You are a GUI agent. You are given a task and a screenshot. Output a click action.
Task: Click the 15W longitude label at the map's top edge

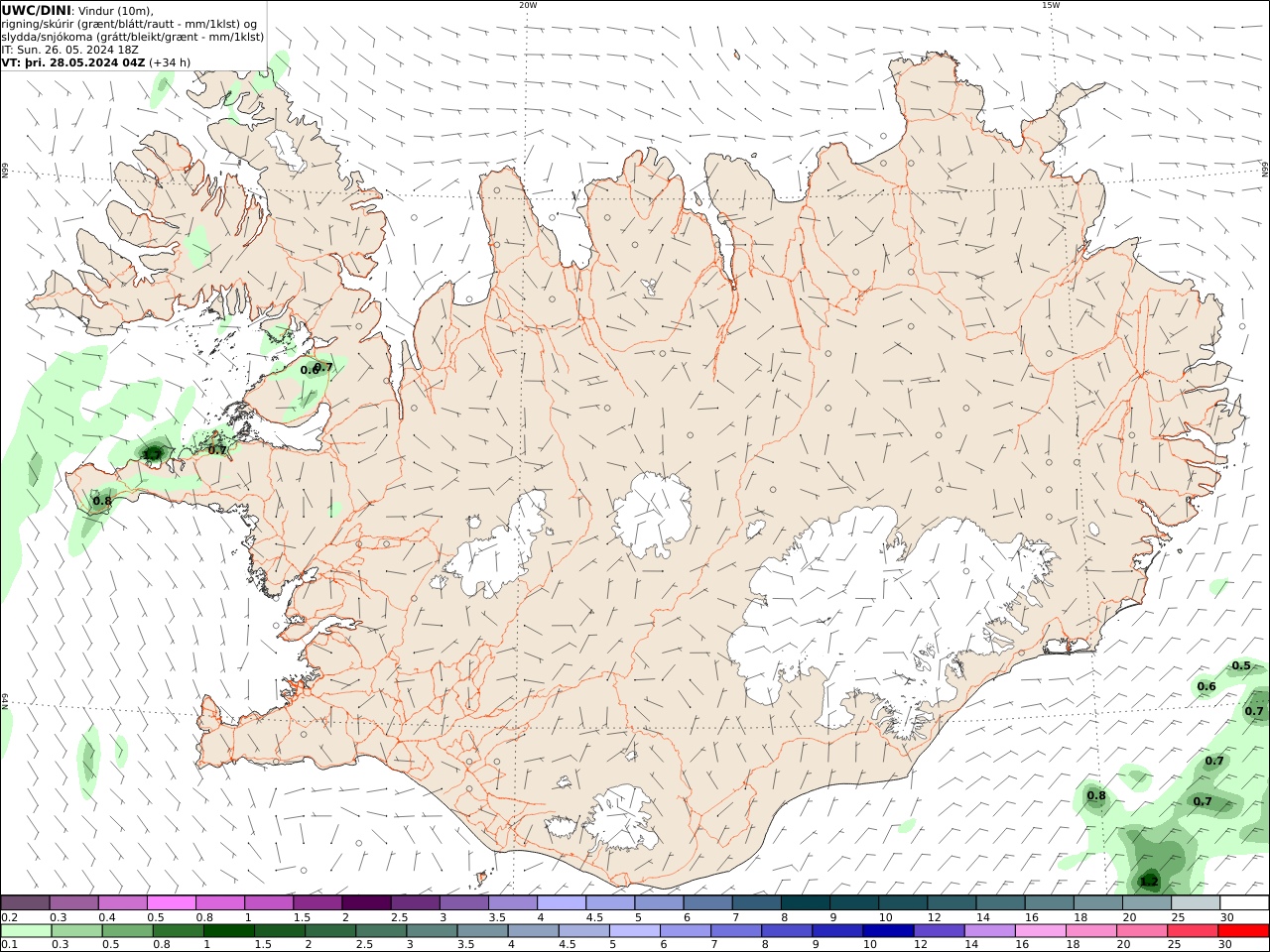coord(1050,5)
